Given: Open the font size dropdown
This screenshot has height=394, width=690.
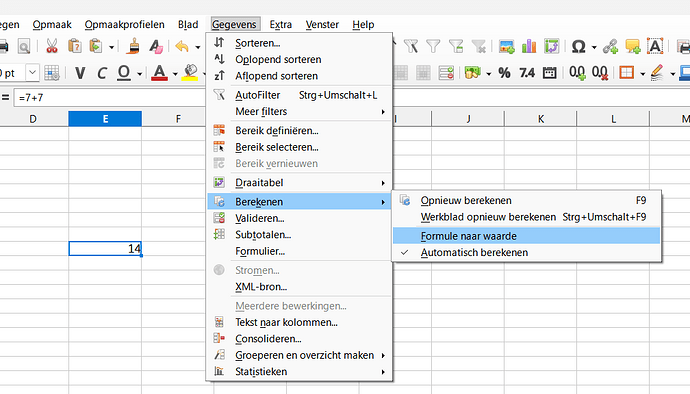Looking at the screenshot, I should pos(32,73).
